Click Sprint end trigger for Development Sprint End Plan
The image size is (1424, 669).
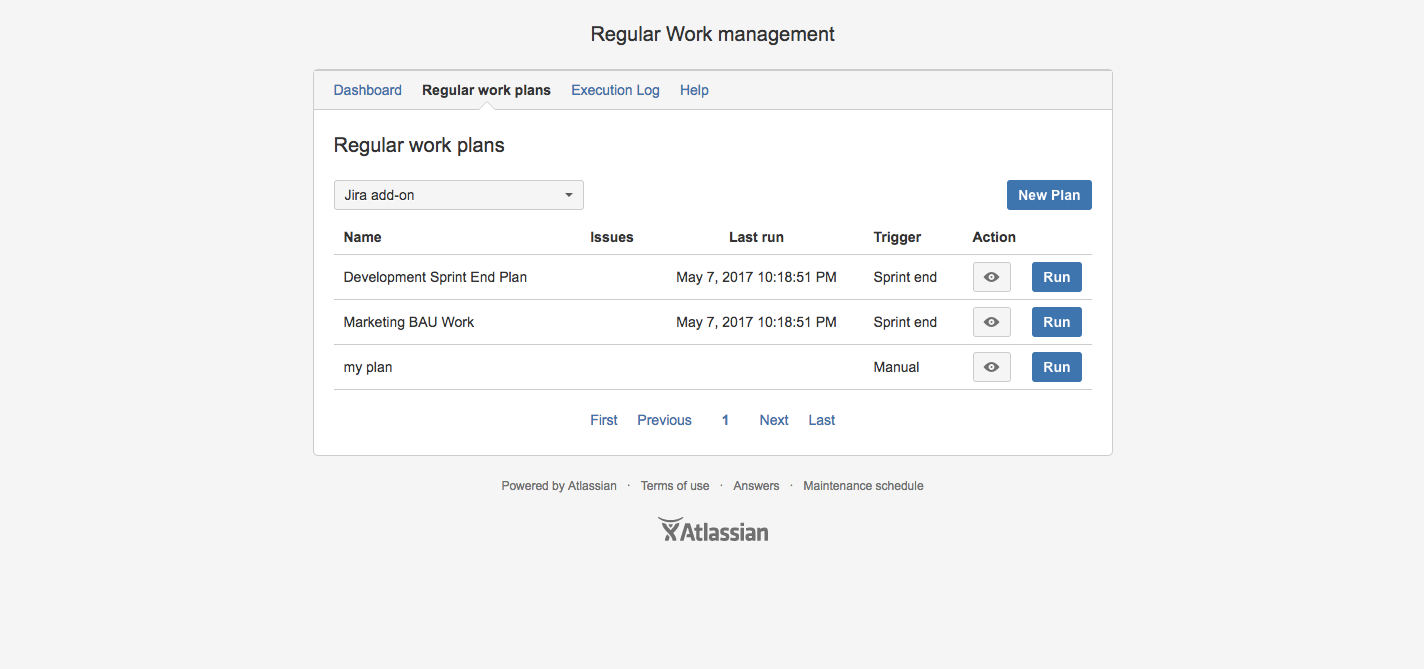[905, 277]
